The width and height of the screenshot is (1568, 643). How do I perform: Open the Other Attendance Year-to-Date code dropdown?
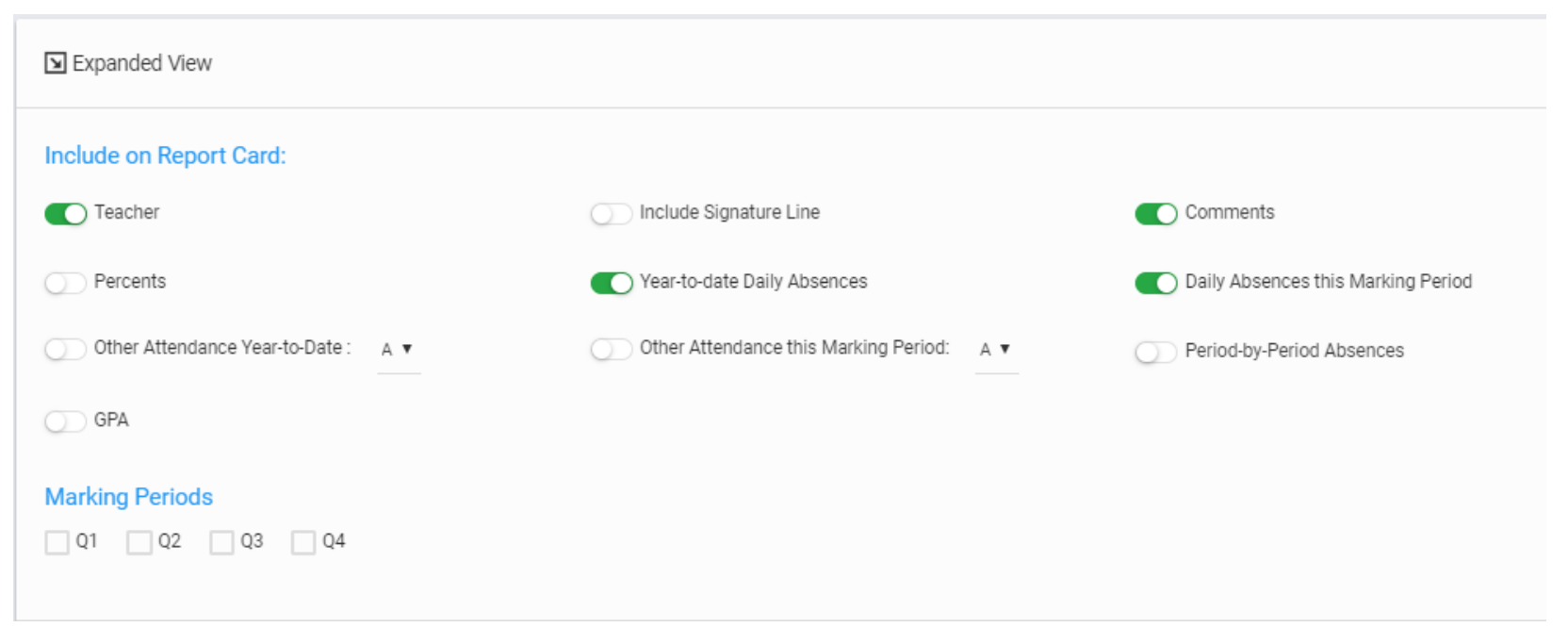398,350
